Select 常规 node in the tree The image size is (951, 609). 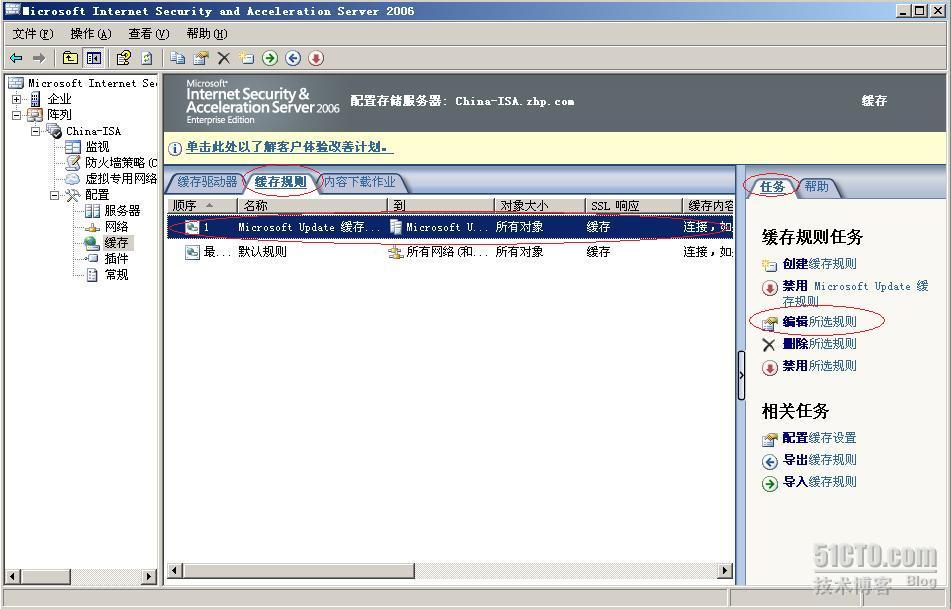click(116, 275)
